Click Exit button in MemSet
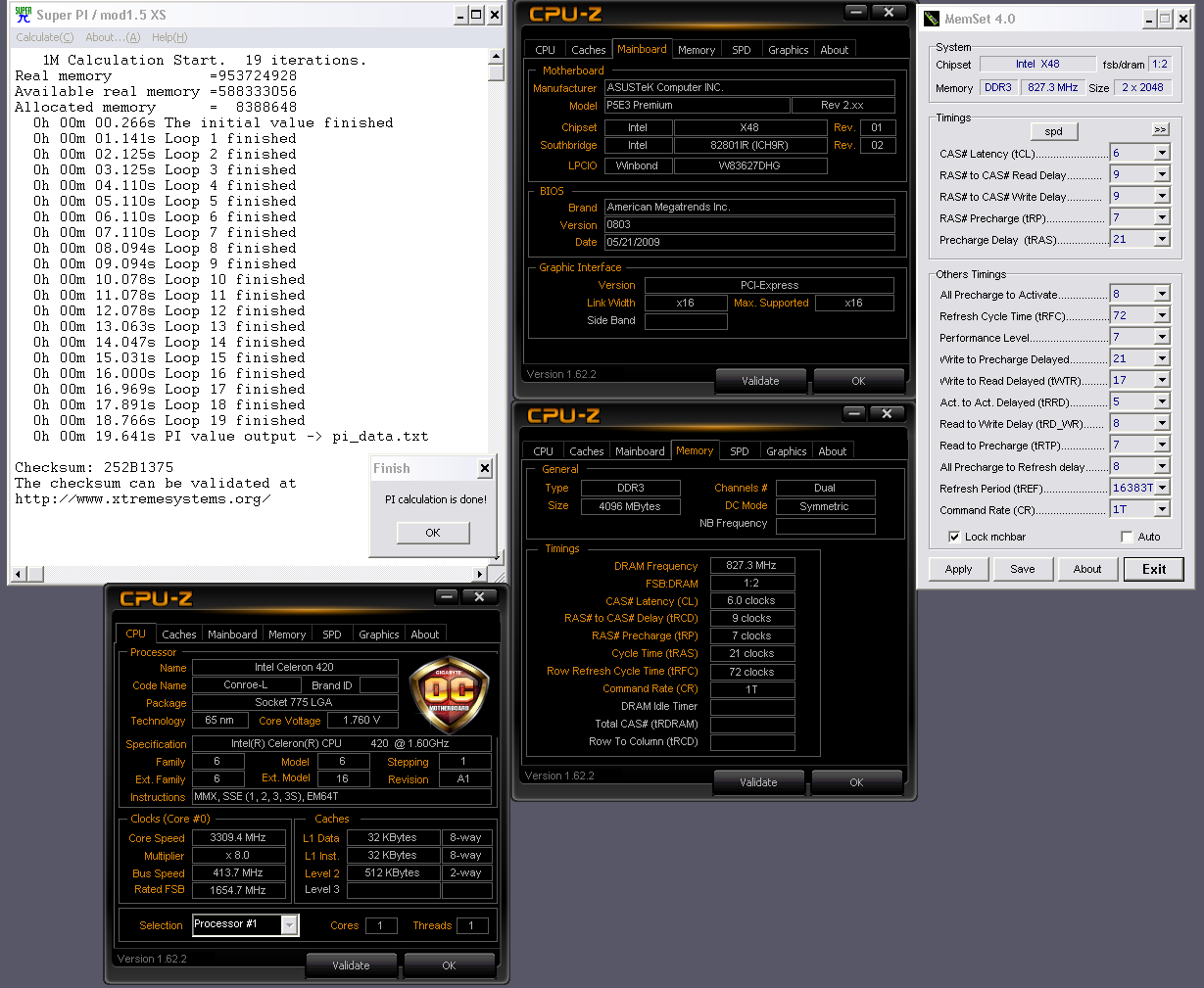 coord(1154,569)
